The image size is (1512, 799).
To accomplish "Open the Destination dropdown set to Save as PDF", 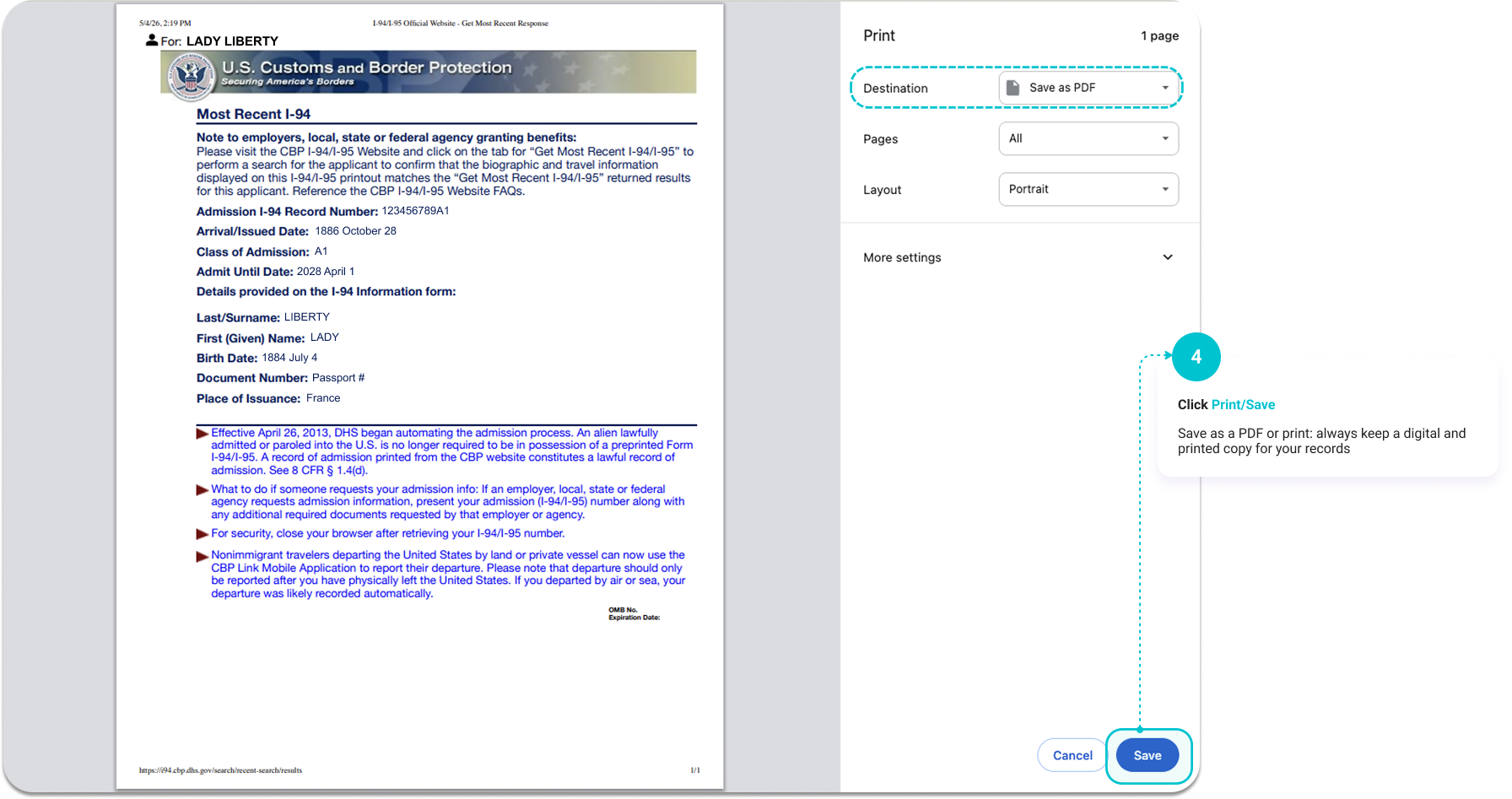I will 1088,88.
